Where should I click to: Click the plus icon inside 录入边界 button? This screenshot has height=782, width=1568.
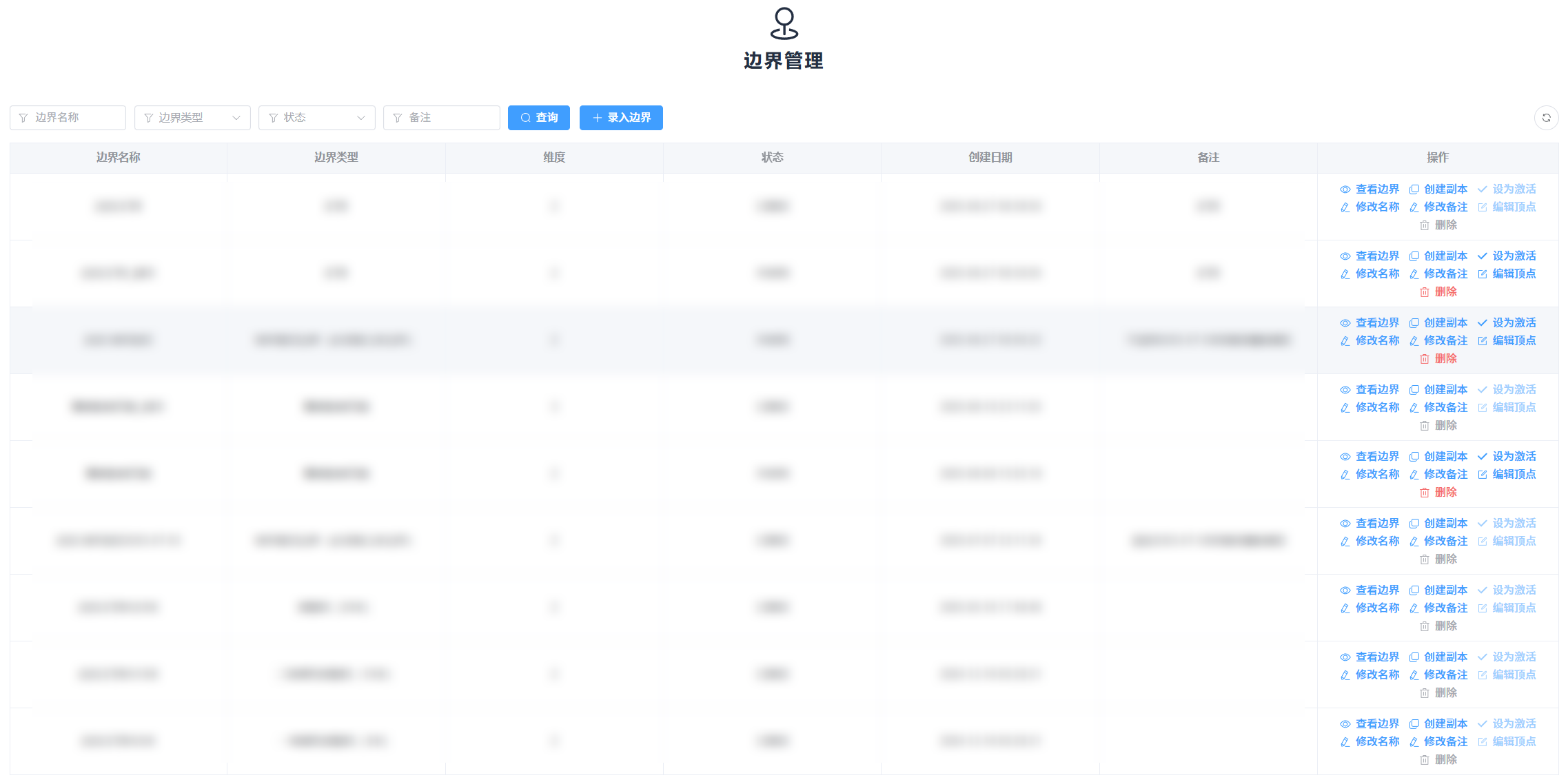coord(597,118)
